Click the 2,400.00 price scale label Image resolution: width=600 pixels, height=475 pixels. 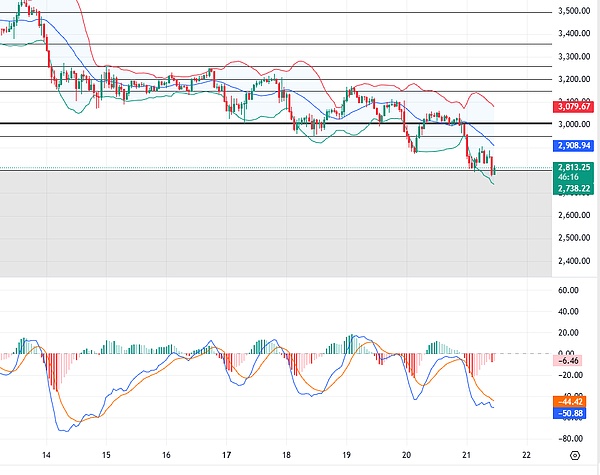(x=573, y=262)
